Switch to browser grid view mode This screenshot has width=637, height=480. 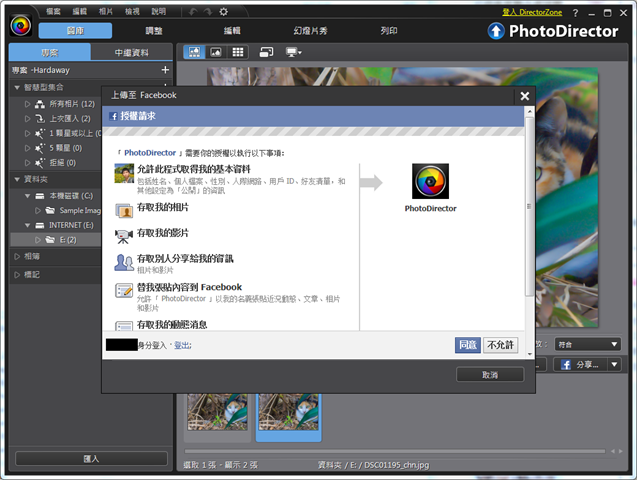(238, 52)
